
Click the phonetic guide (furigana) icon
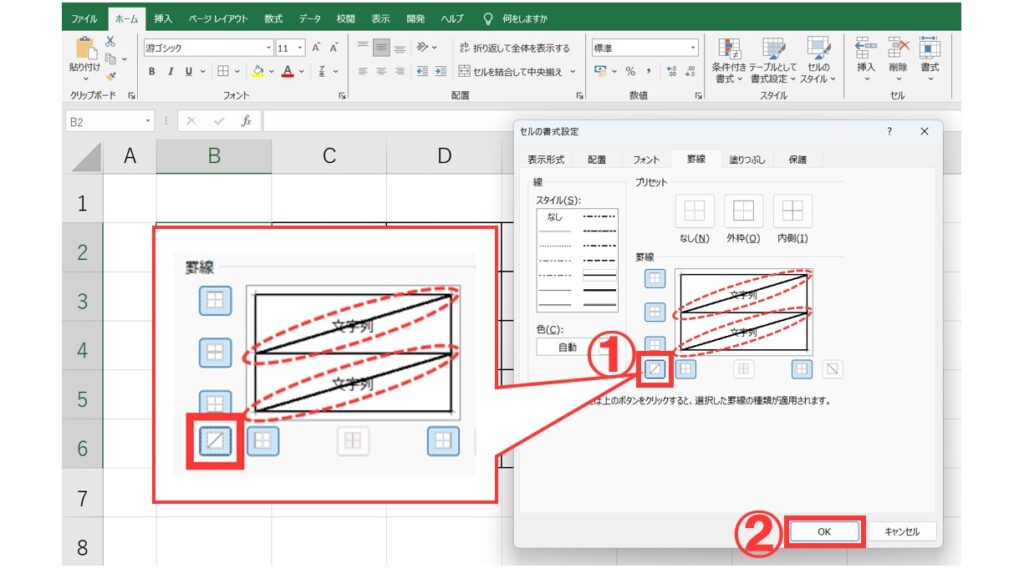(x=322, y=71)
